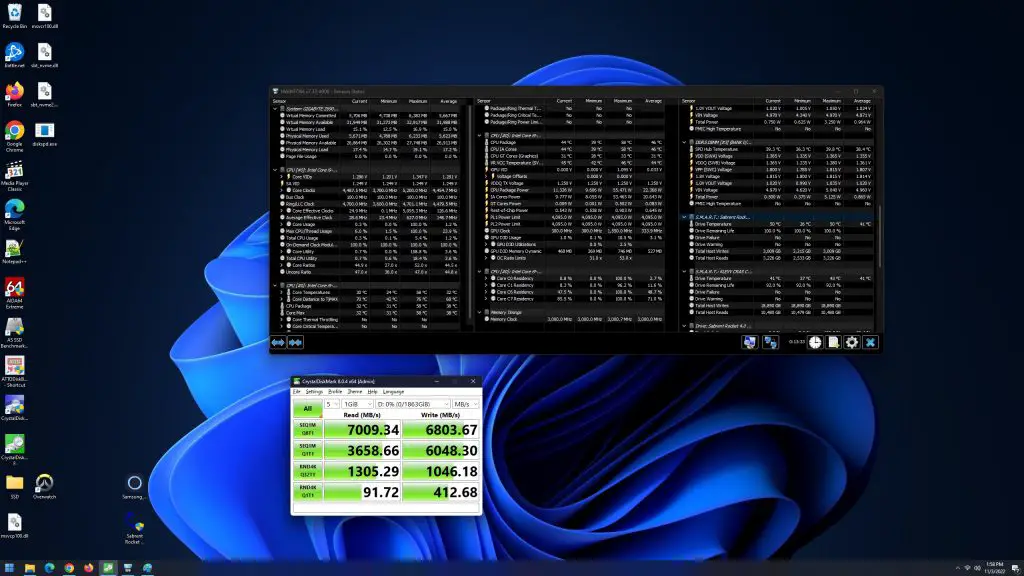This screenshot has width=1024, height=576.
Task: Expand the Core C0 Residency row
Action: (486, 278)
